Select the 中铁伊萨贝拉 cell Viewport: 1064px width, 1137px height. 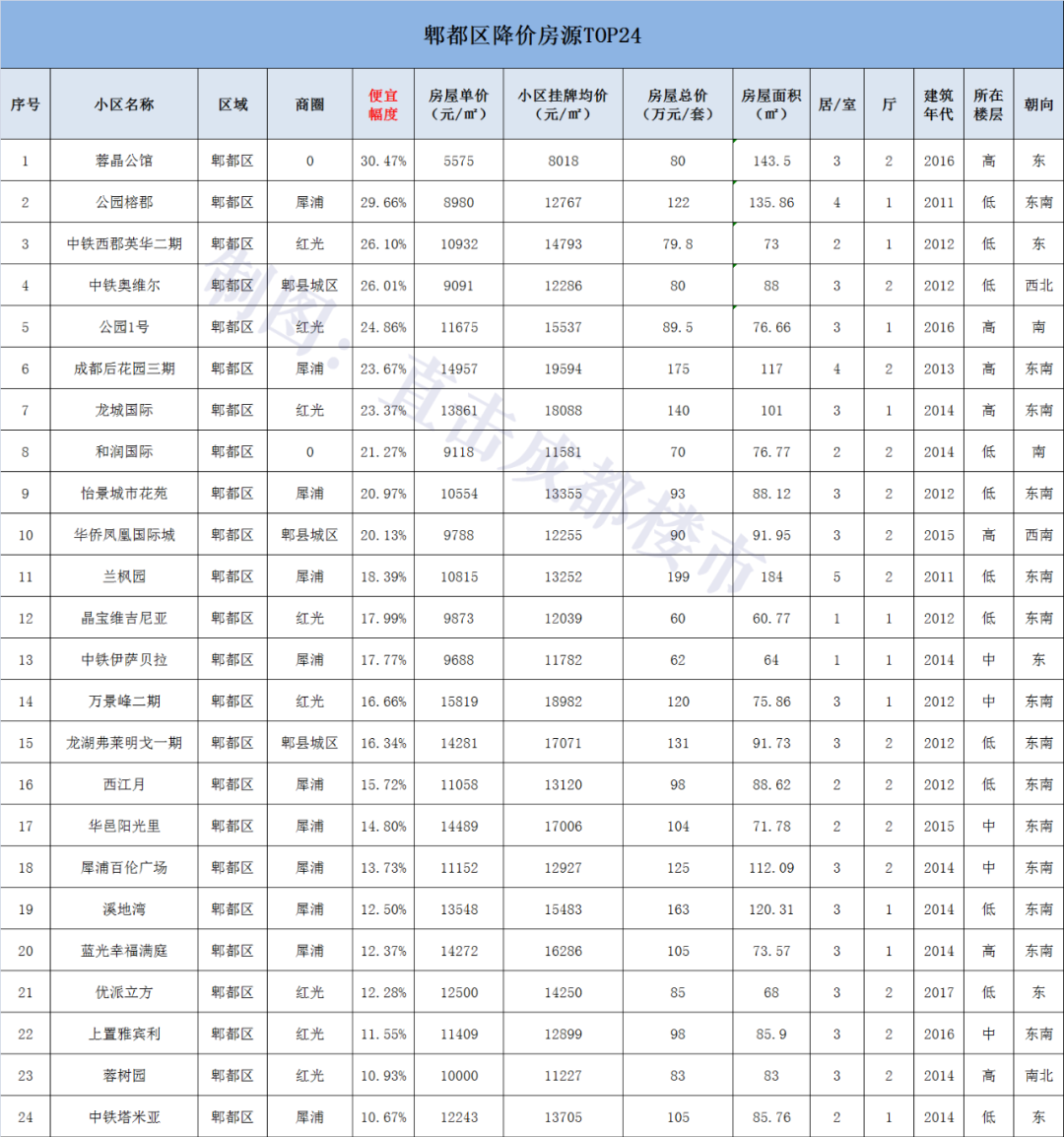[124, 659]
